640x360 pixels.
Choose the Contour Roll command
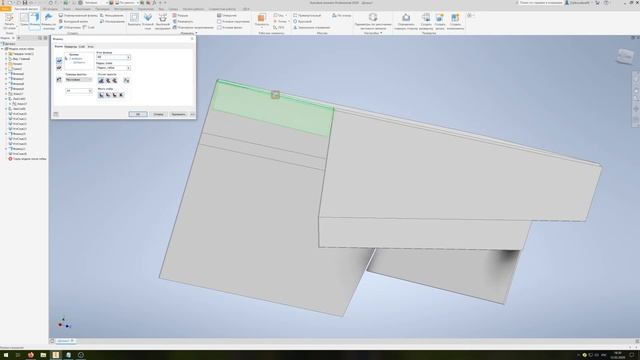pos(74,21)
